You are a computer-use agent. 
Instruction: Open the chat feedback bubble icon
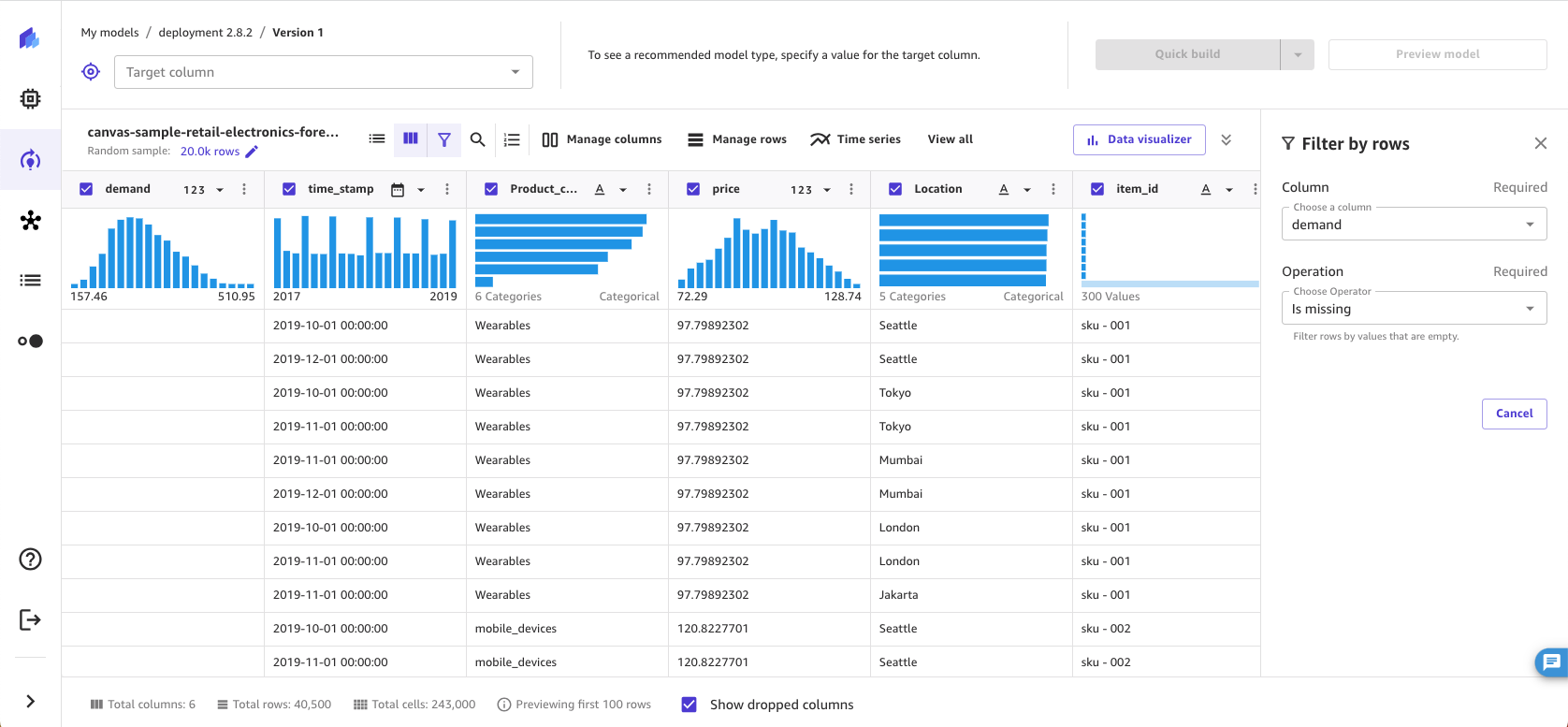[1551, 662]
